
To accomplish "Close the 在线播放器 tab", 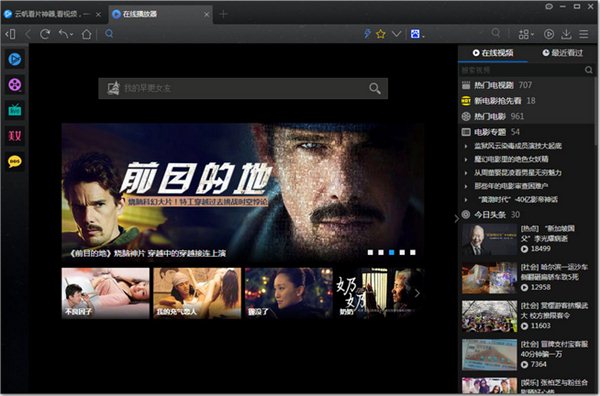I will click(207, 15).
